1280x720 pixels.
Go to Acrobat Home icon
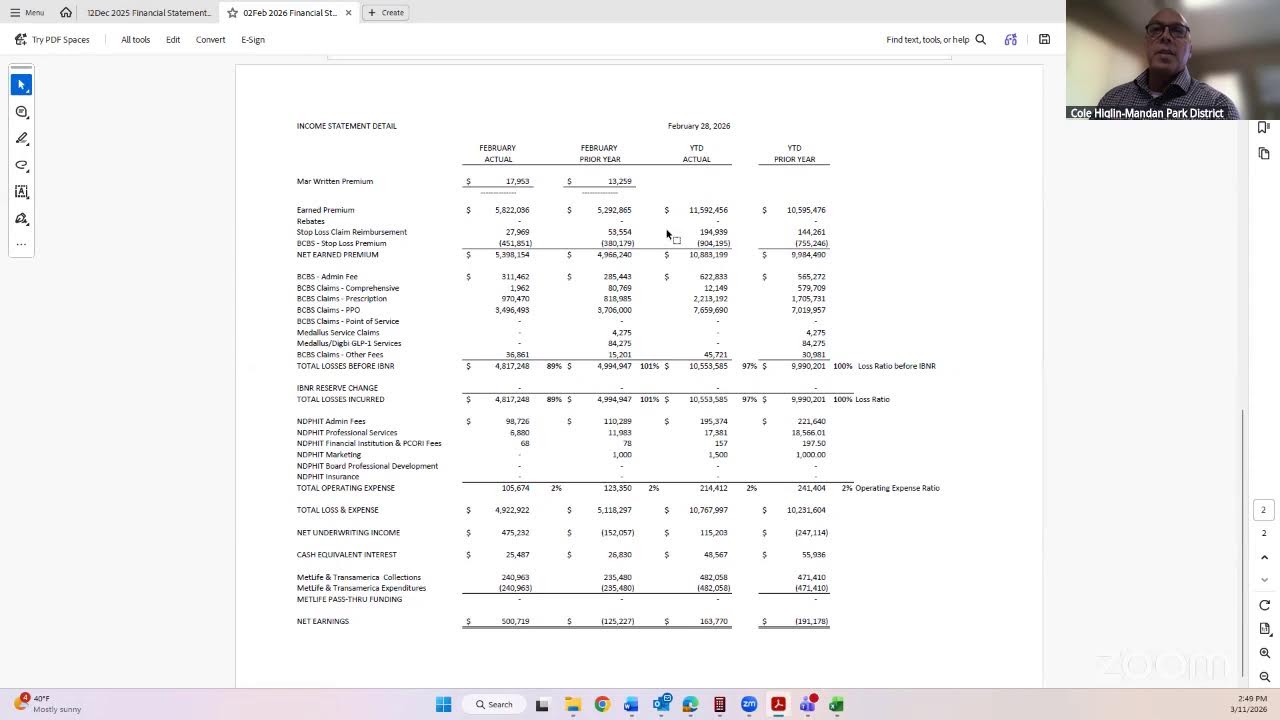66,13
